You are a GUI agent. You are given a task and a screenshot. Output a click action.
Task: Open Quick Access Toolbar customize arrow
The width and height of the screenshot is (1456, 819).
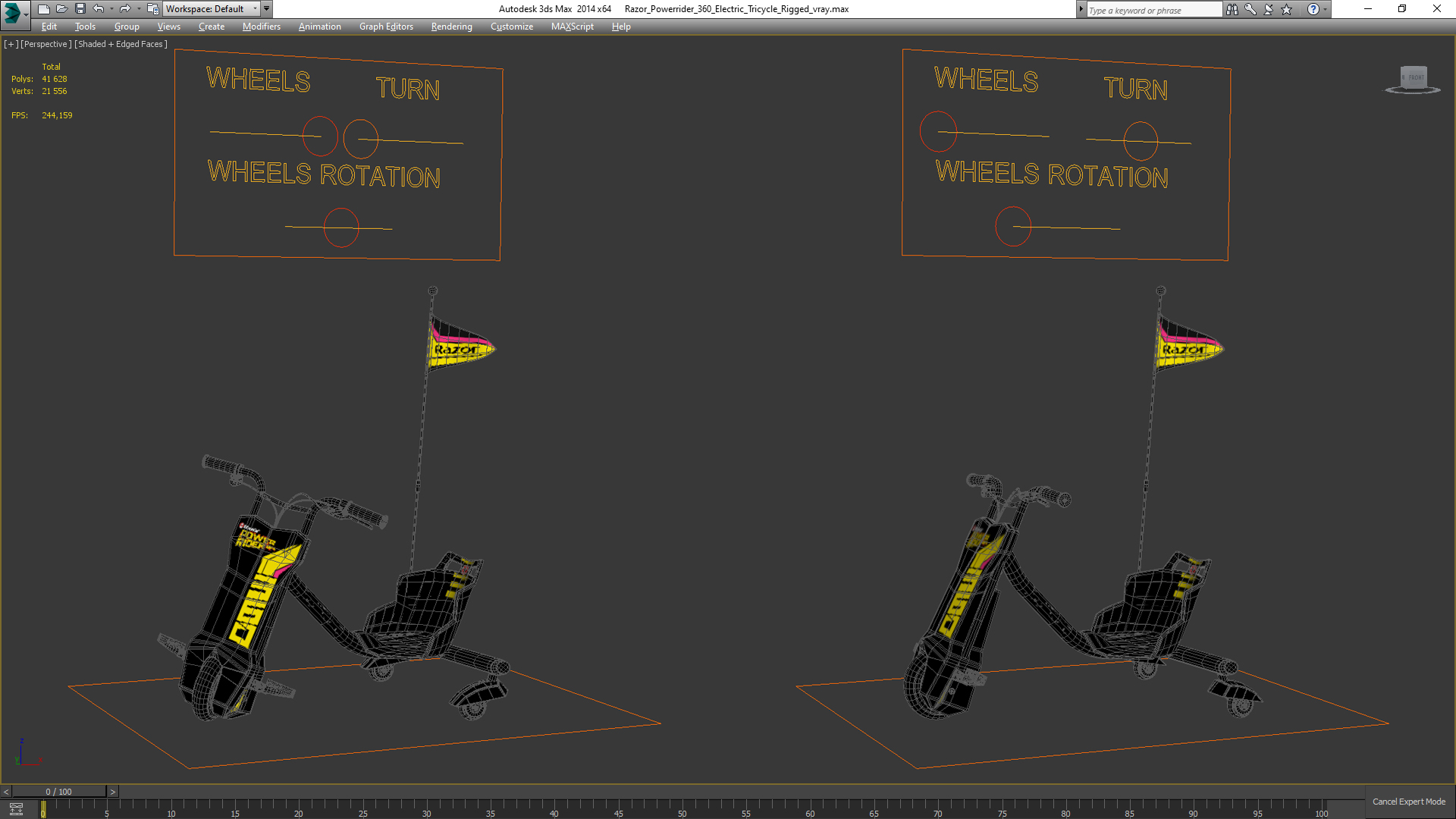click(267, 9)
